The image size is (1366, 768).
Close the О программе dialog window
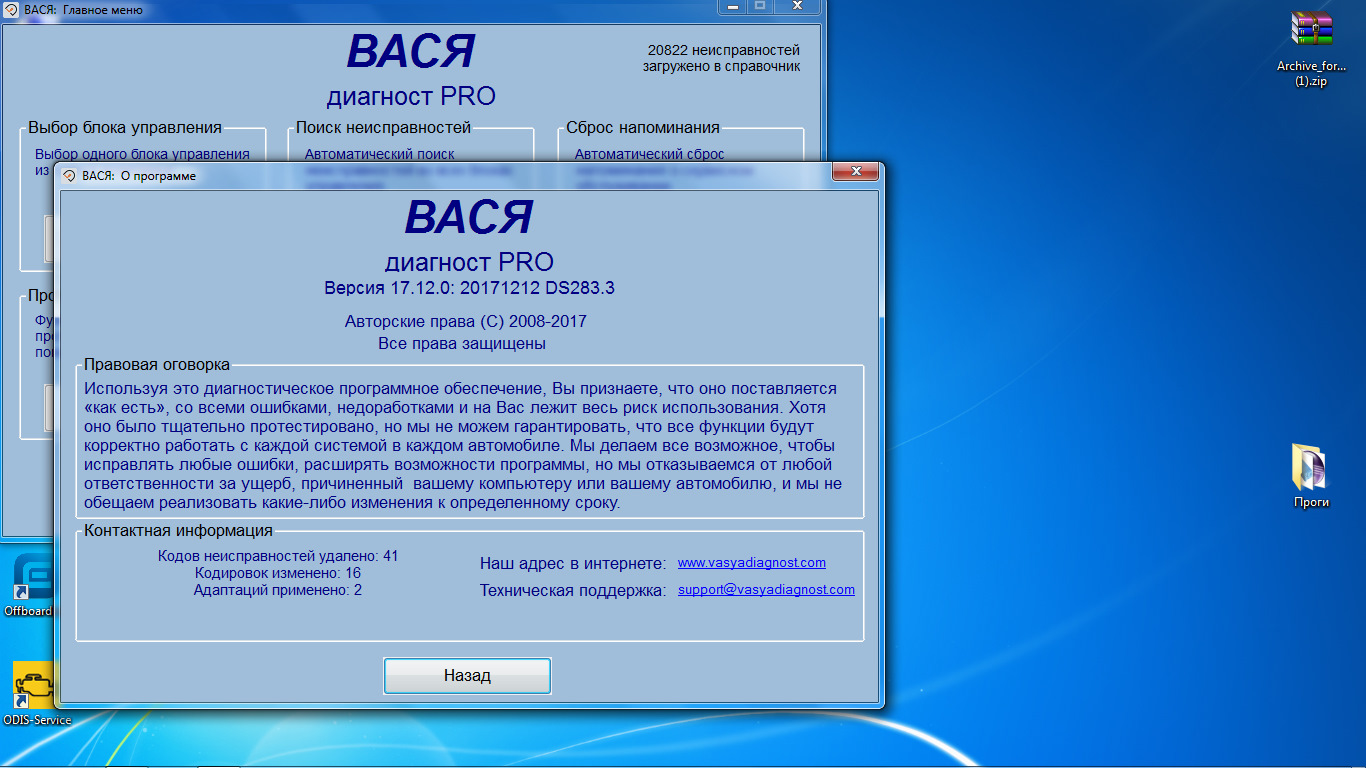click(x=855, y=172)
